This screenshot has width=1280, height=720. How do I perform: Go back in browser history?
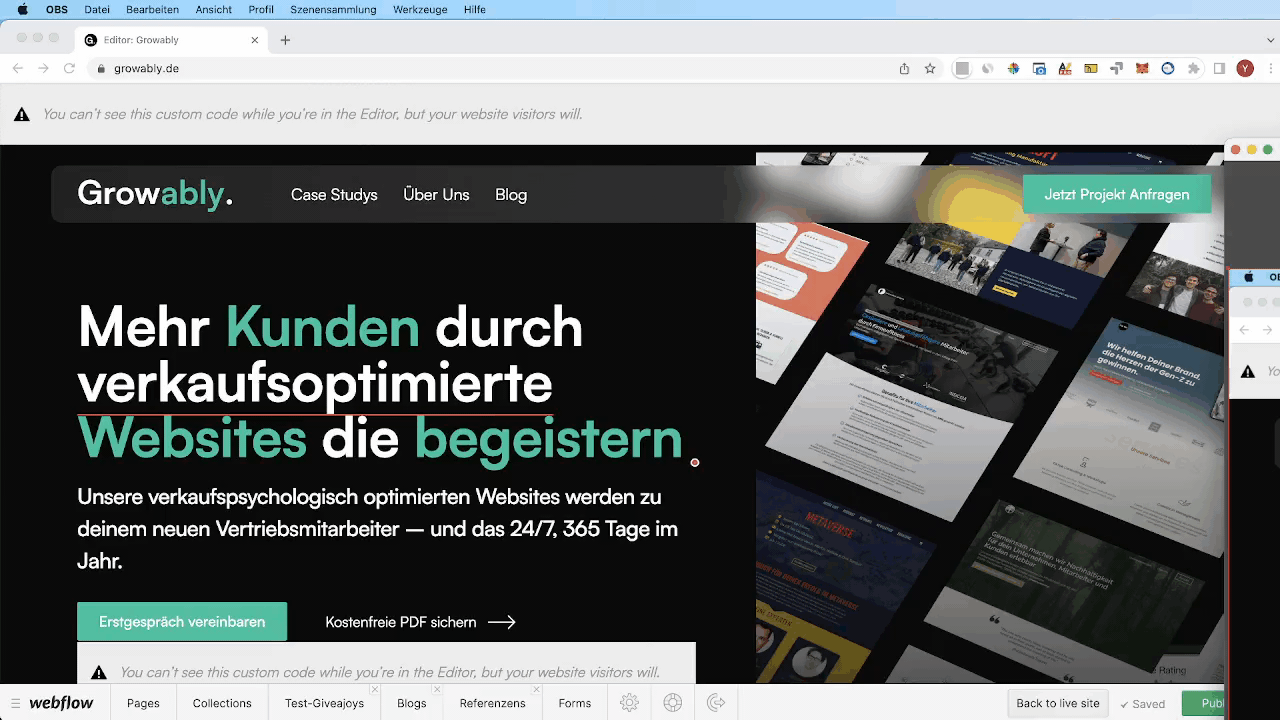coord(17,68)
